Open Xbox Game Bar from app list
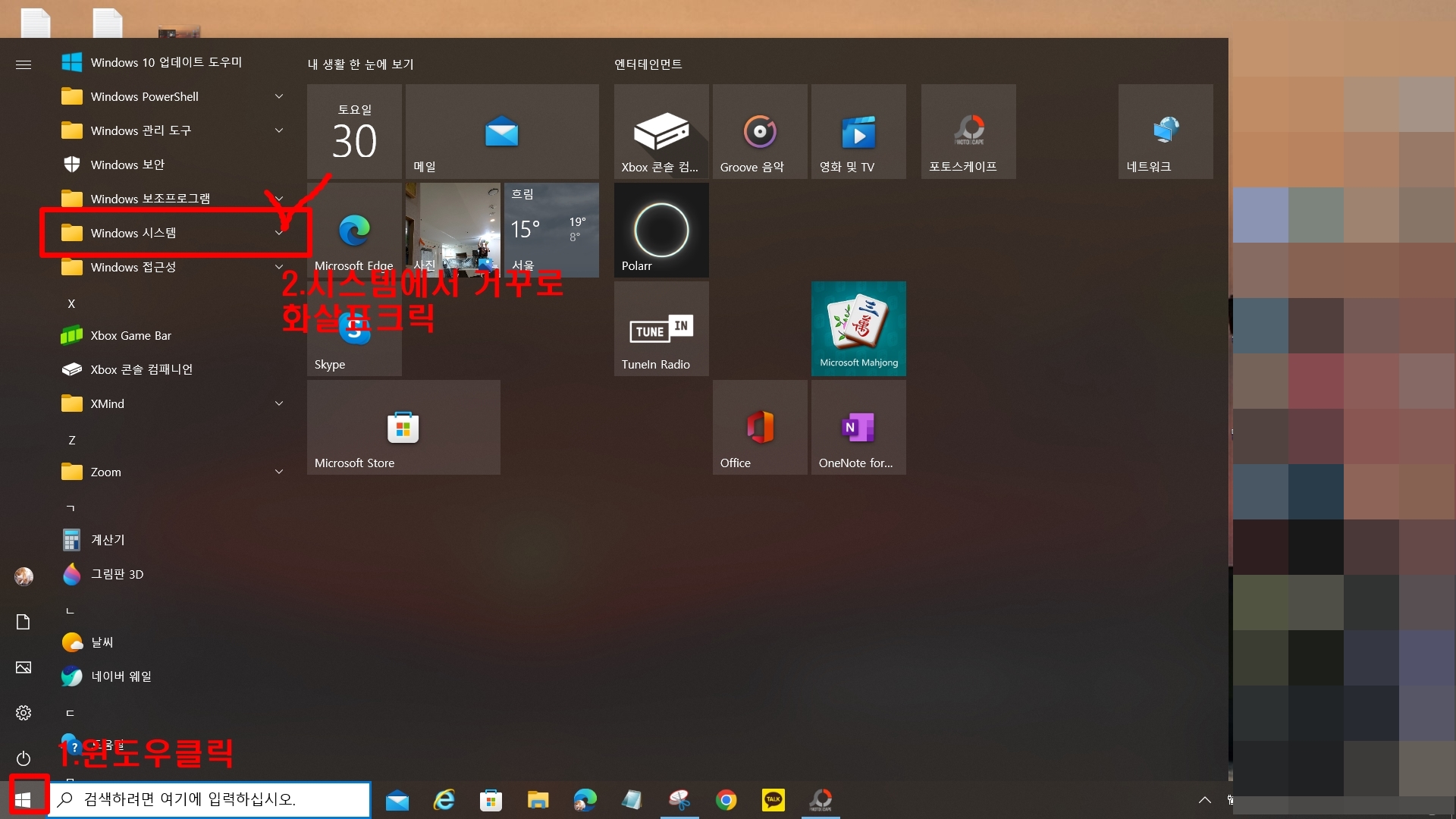This screenshot has height=819, width=1456. coord(130,335)
